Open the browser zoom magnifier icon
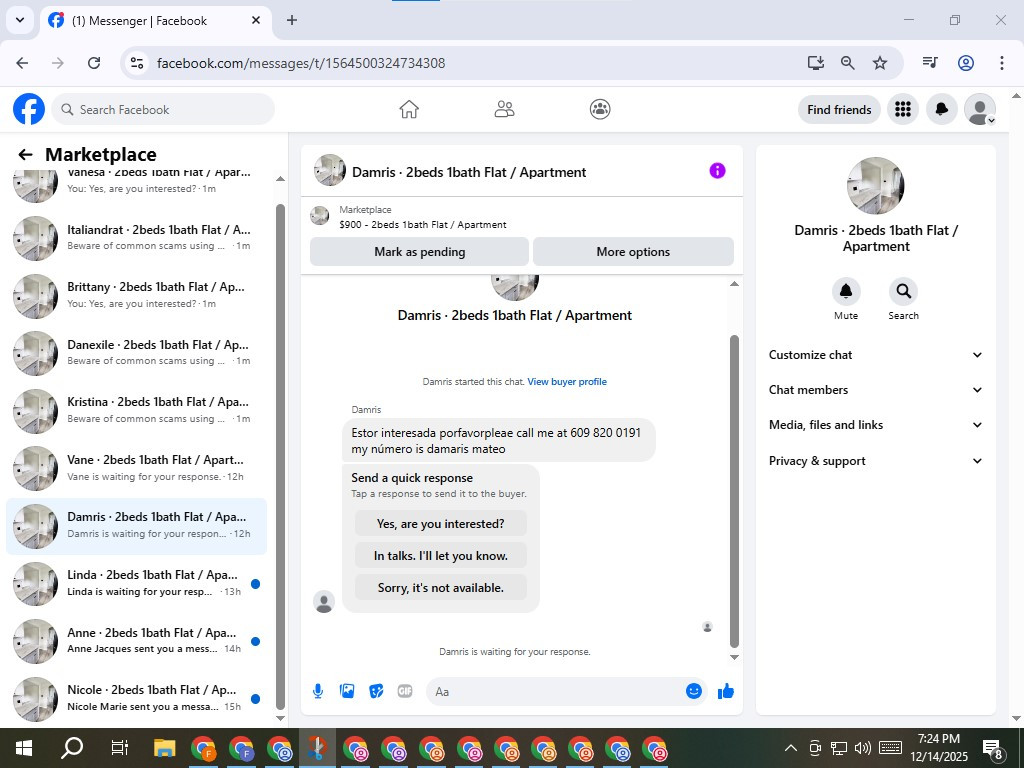This screenshot has width=1024, height=768. (848, 63)
